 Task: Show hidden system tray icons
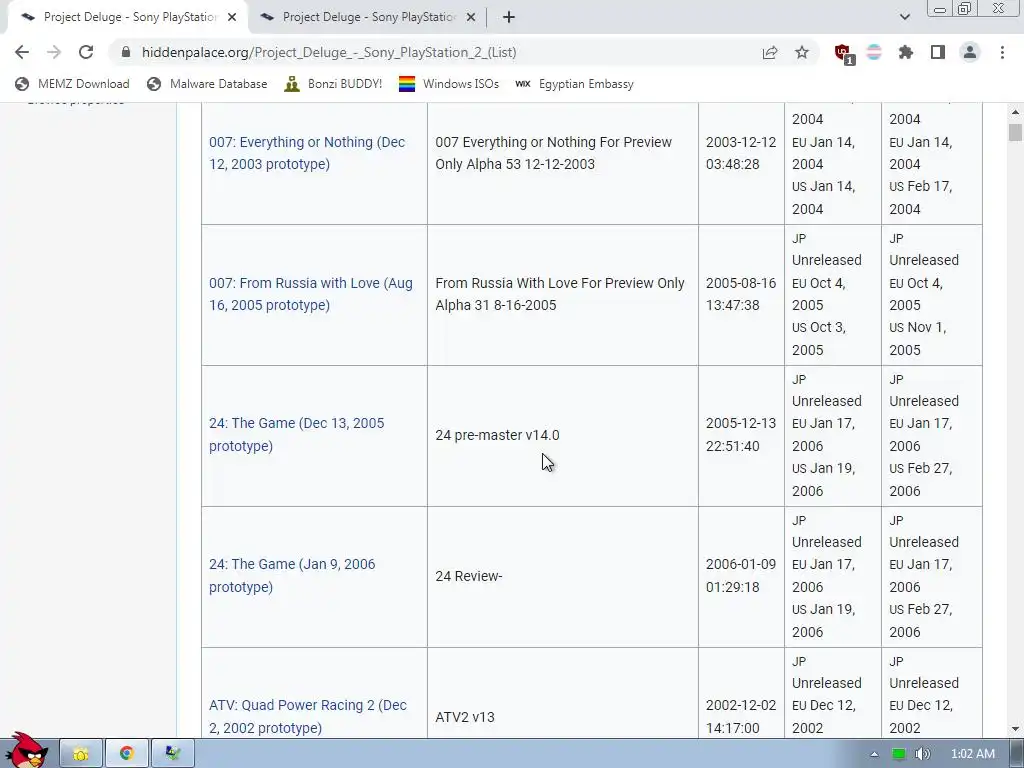pyautogui.click(x=874, y=754)
